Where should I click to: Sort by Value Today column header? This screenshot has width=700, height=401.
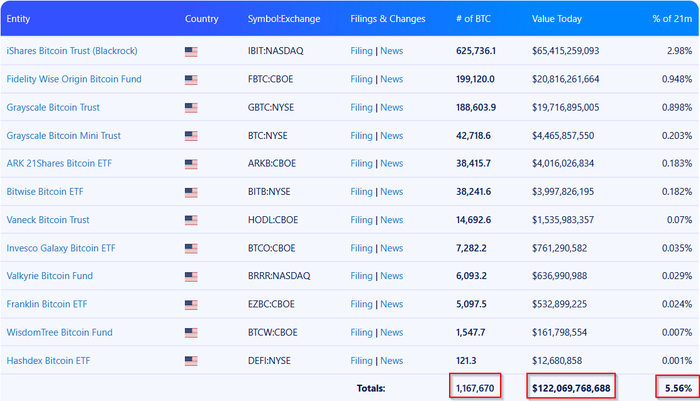click(558, 19)
